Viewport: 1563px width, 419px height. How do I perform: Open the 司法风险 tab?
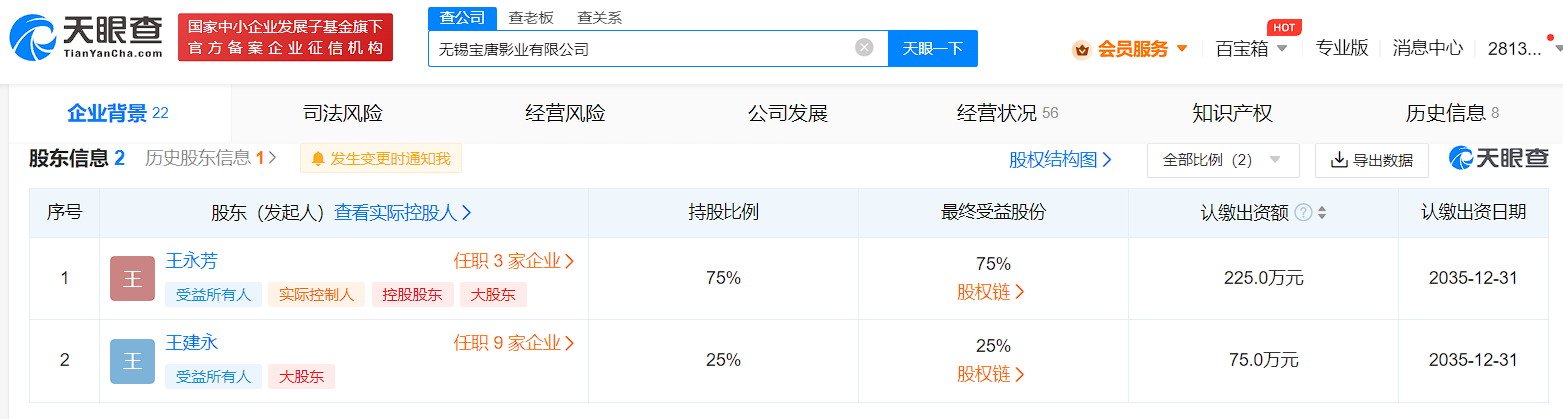click(343, 114)
